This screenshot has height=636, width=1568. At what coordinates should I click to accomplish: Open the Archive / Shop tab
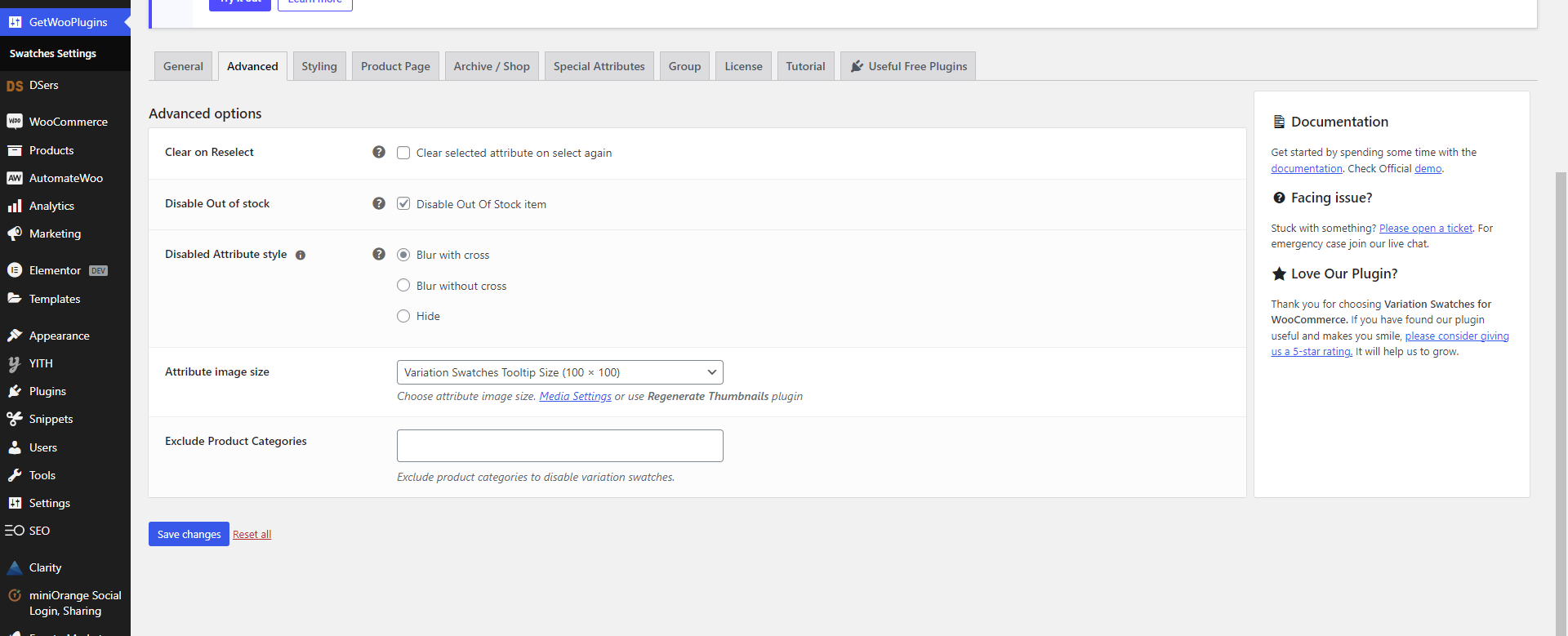pos(492,66)
